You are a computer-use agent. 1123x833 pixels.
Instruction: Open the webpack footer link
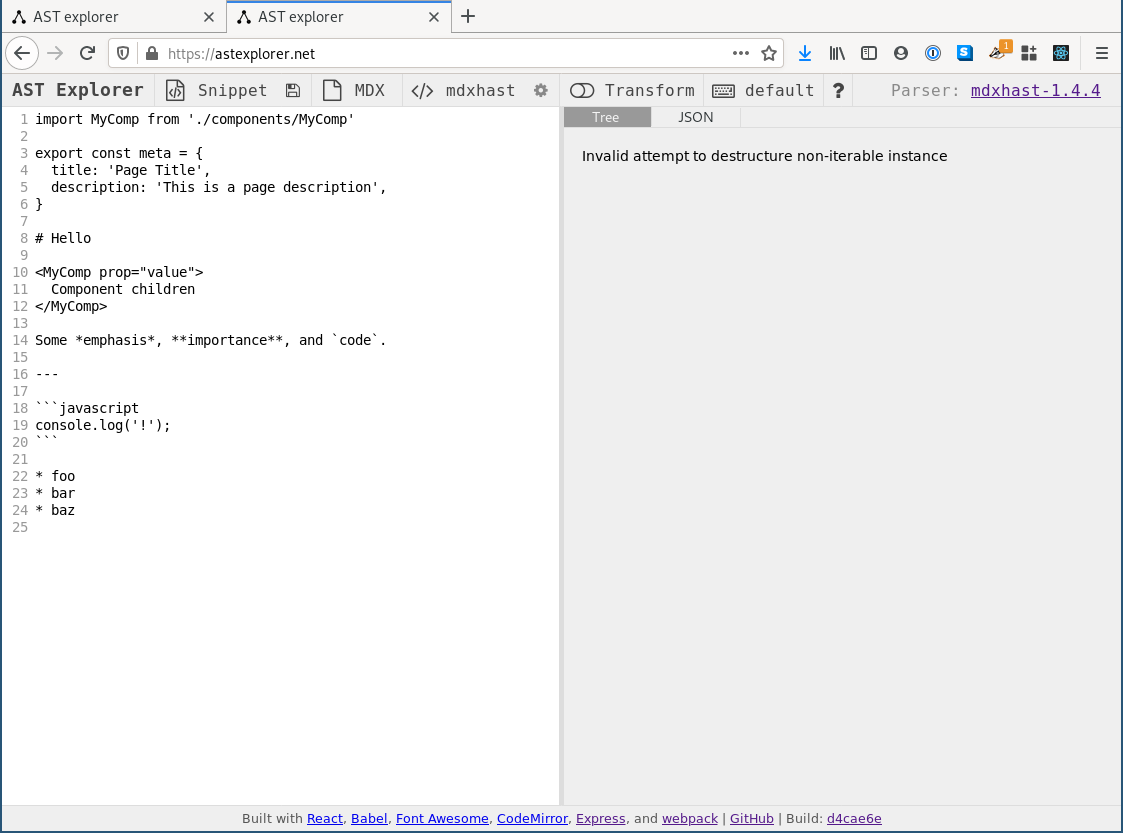tap(690, 819)
